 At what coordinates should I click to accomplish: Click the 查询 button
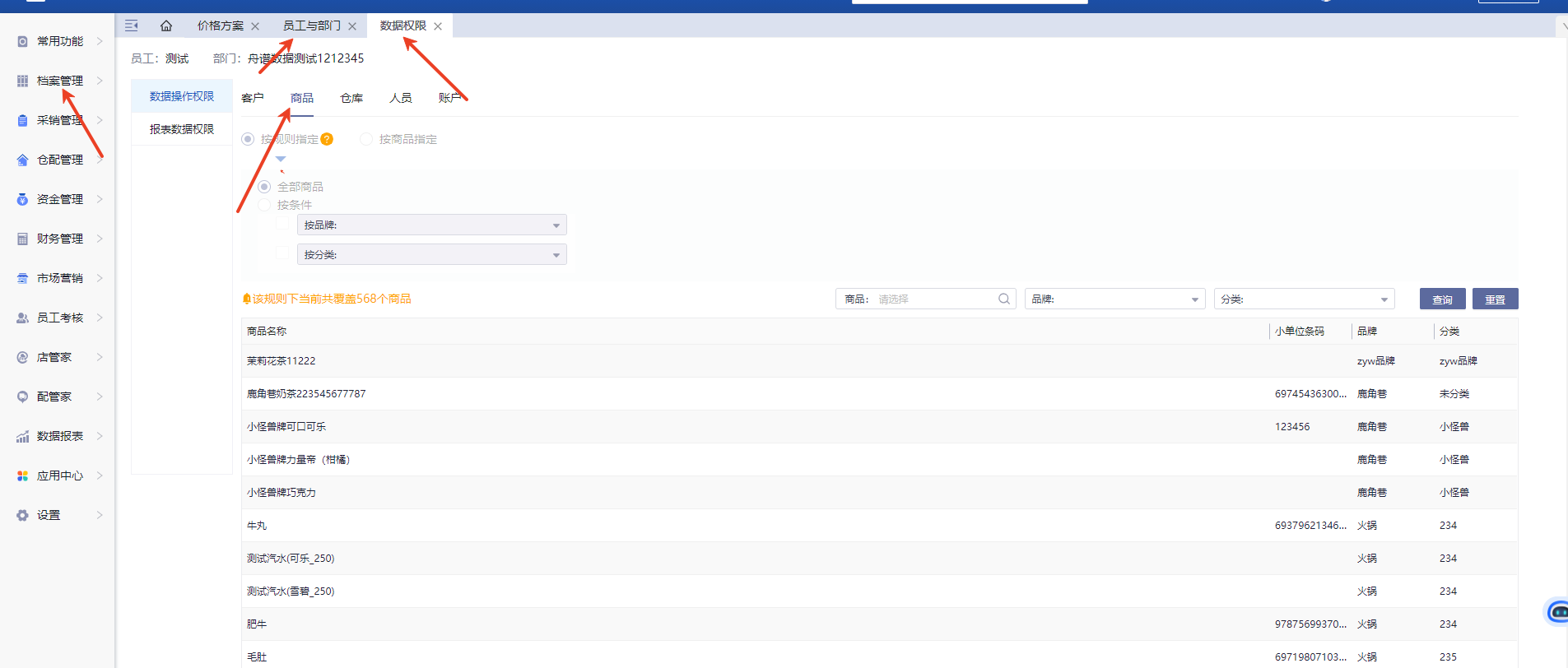1442,299
